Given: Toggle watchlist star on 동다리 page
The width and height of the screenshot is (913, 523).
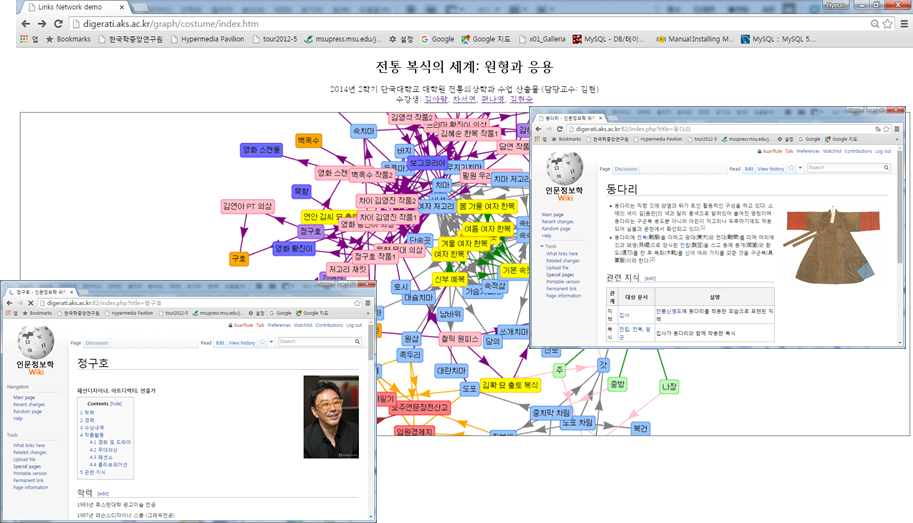Looking at the screenshot, I should [x=792, y=169].
